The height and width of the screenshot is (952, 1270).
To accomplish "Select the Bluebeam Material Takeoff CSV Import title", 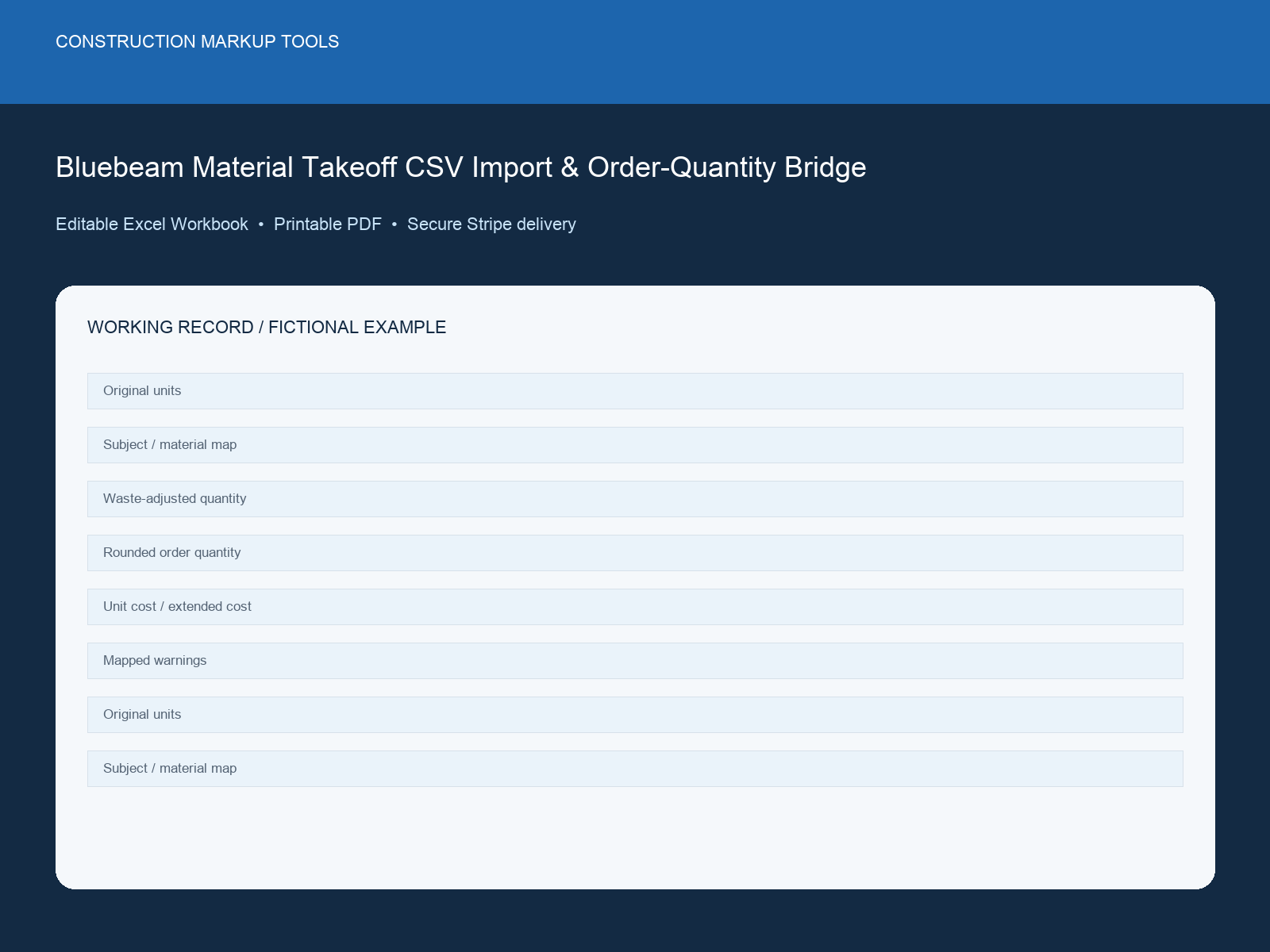I will [x=460, y=167].
